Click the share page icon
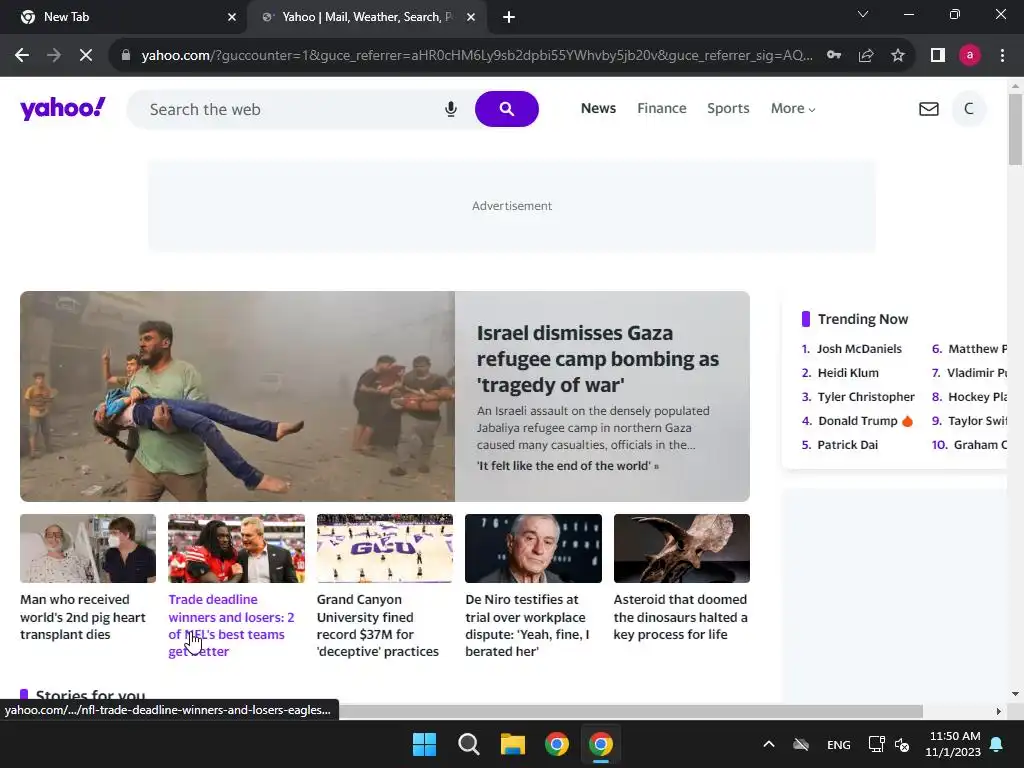Screen dimensions: 1024x768 click(866, 56)
